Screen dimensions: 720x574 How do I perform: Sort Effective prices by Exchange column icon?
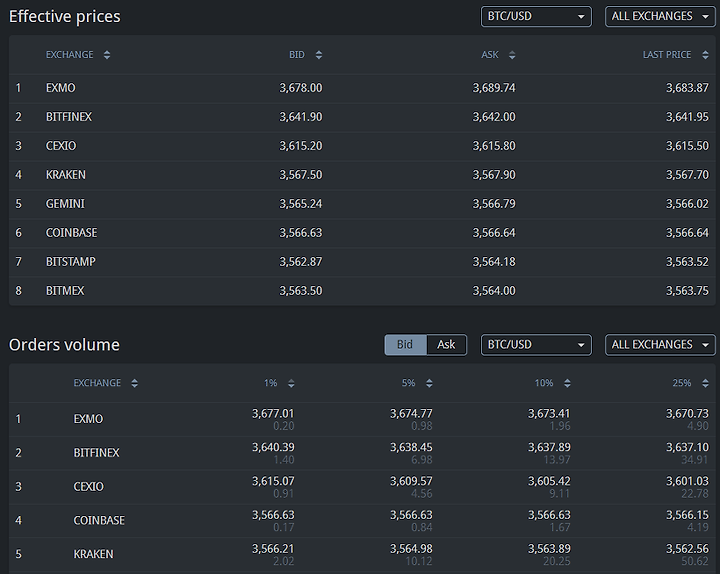(x=107, y=55)
